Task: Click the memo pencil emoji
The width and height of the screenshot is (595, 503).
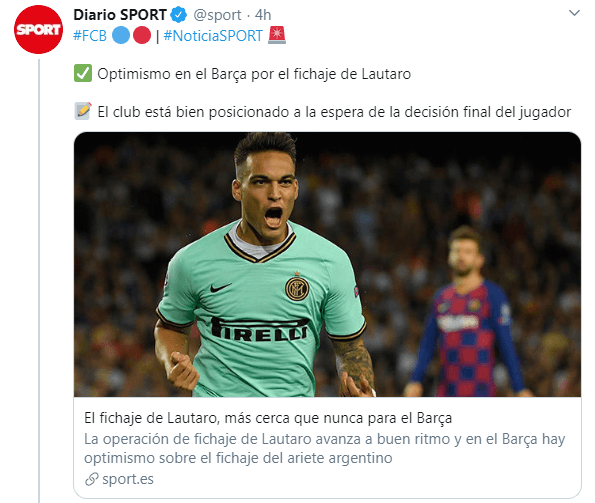Action: [83, 111]
